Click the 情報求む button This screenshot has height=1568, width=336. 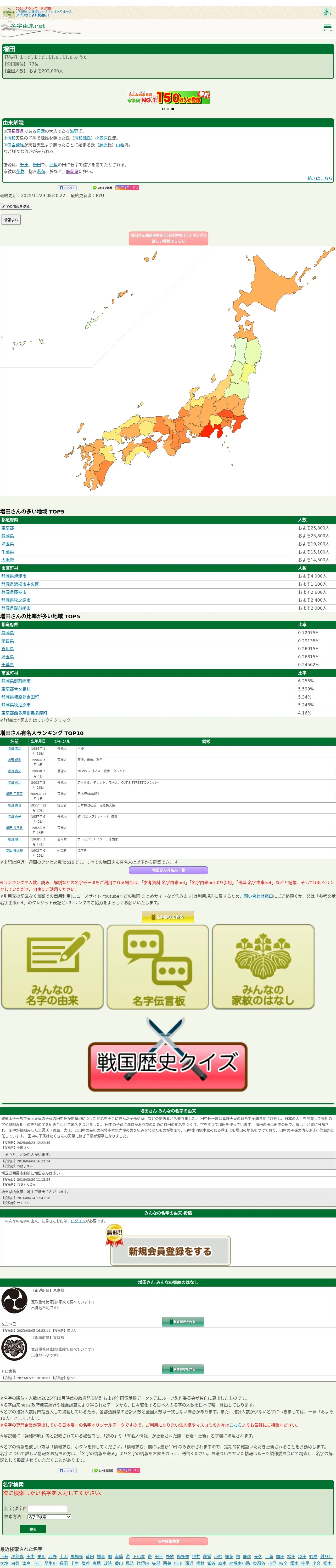[11, 220]
